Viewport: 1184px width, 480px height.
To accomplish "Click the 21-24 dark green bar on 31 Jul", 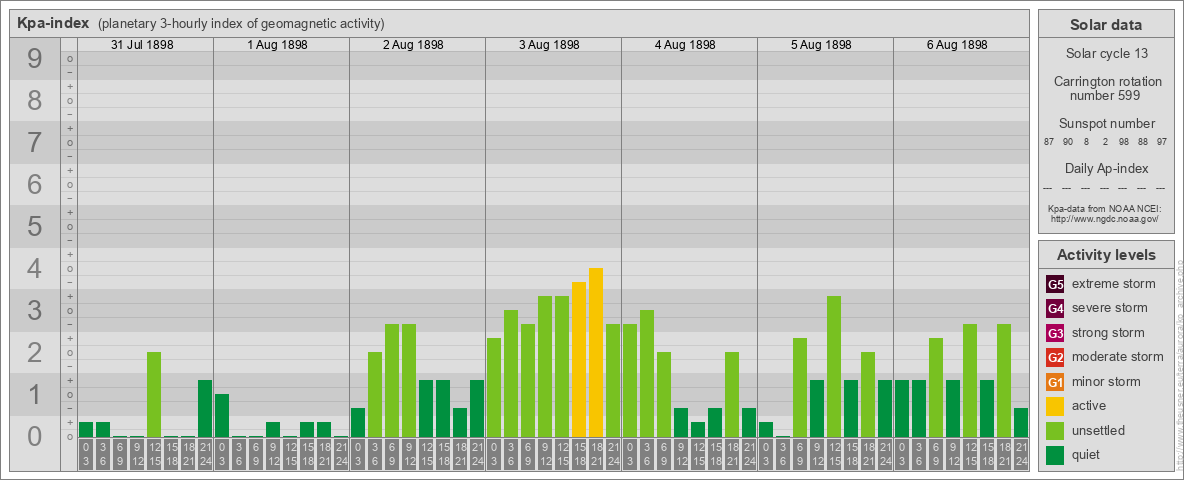I will 205,408.
